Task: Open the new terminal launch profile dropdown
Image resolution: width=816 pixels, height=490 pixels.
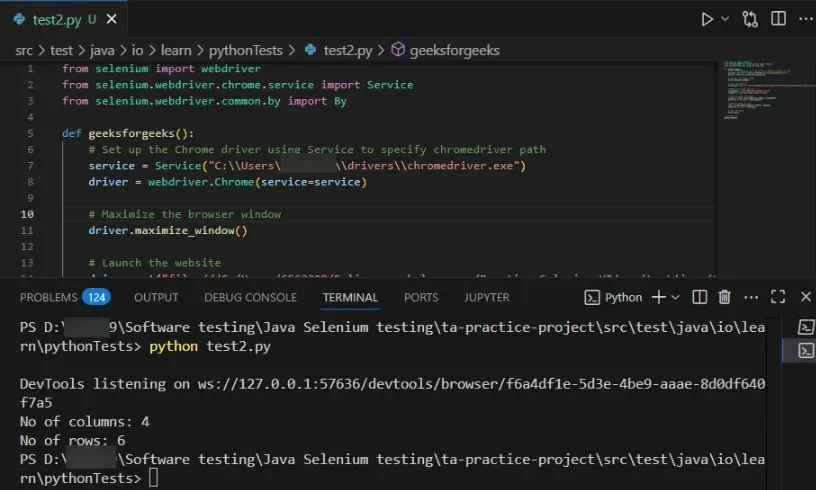Action: point(675,297)
